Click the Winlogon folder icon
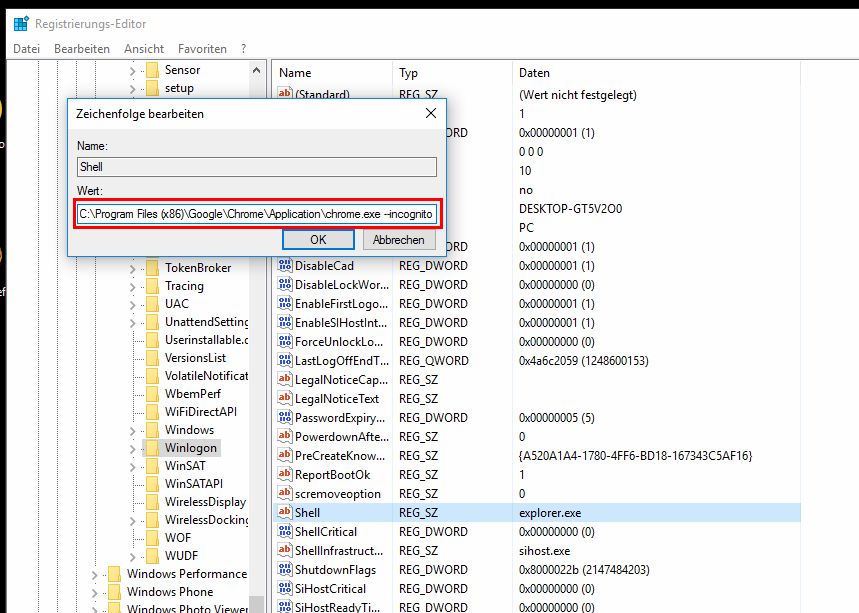Screen dimensions: 859x613 coord(152,448)
